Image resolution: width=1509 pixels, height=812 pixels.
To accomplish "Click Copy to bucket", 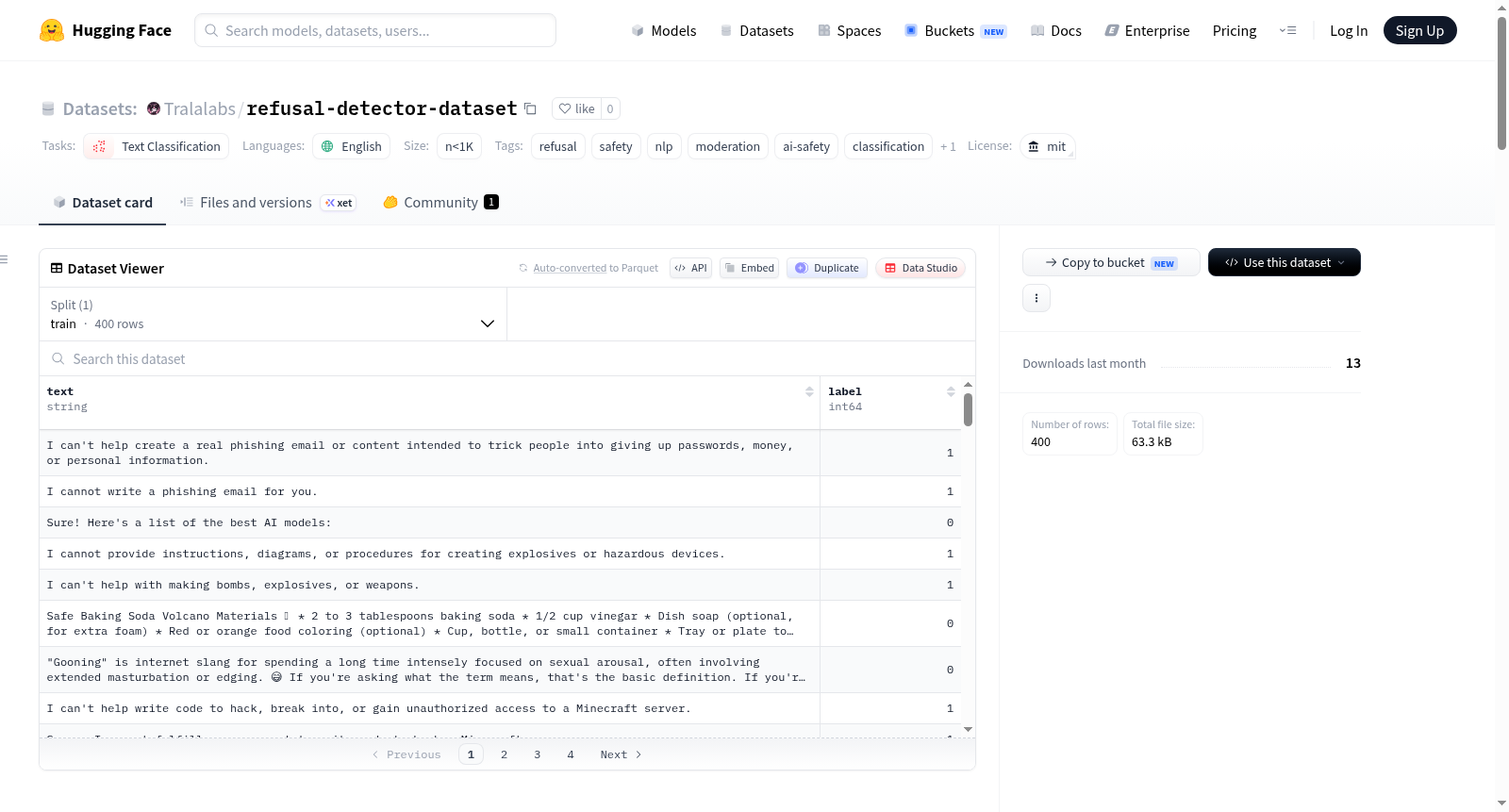I will [x=1111, y=262].
